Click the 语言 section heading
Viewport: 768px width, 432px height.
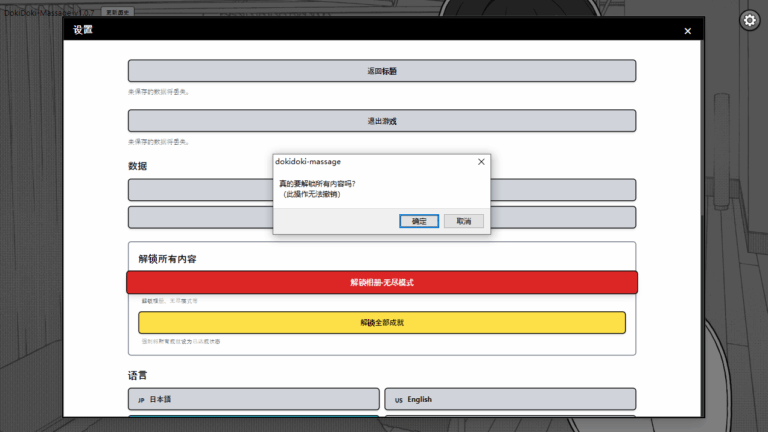pyautogui.click(x=137, y=375)
